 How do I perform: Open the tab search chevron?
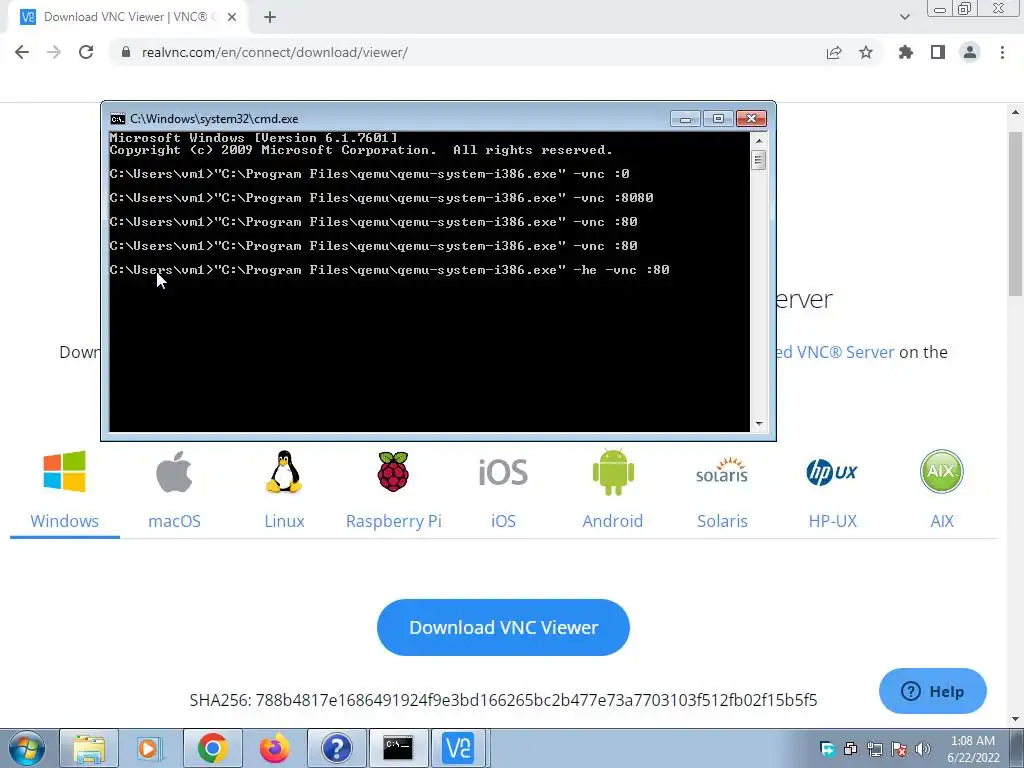point(904,17)
